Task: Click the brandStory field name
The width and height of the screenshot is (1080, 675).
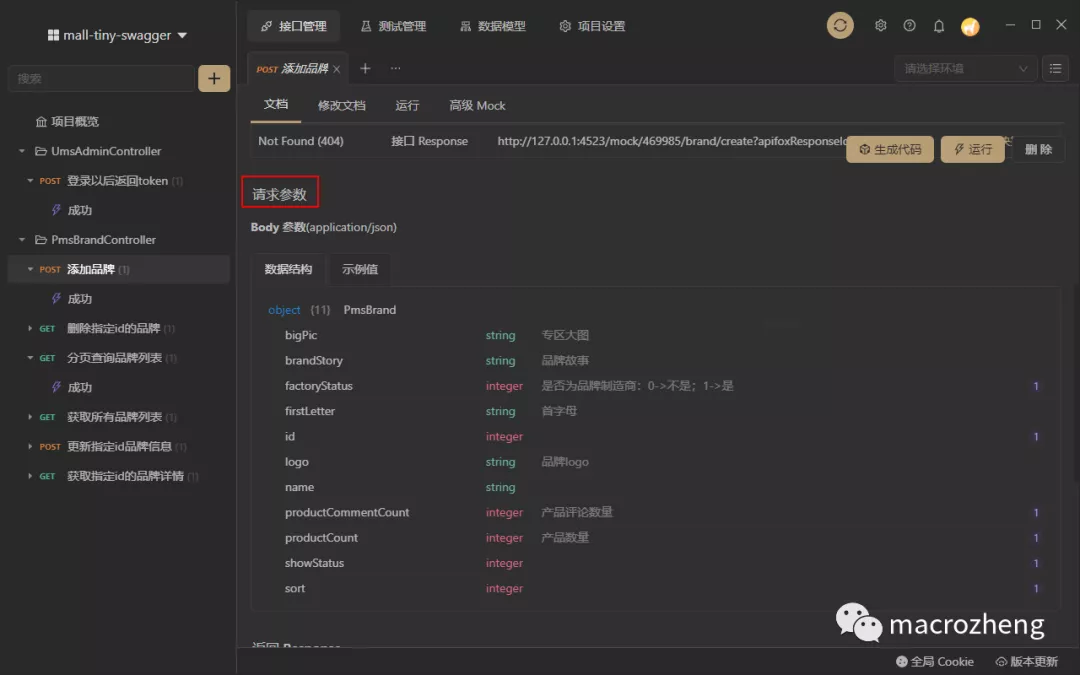Action: pyautogui.click(x=313, y=361)
